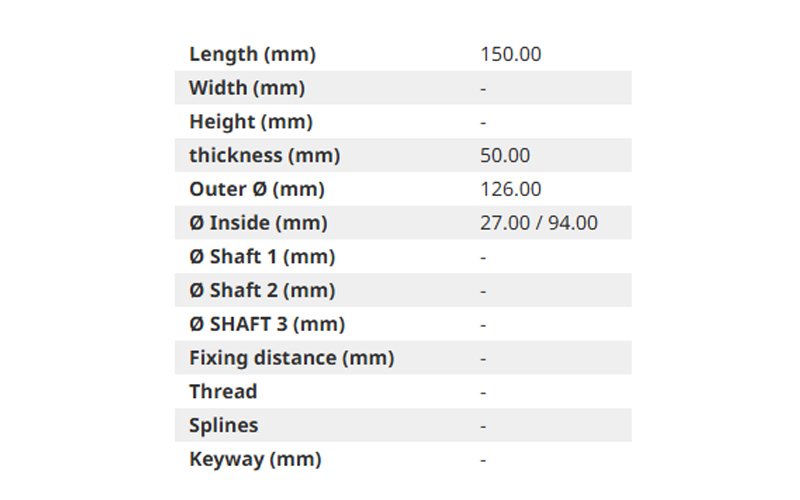Click the dash value in Thread row
The width and height of the screenshot is (800, 500).
[x=483, y=392]
